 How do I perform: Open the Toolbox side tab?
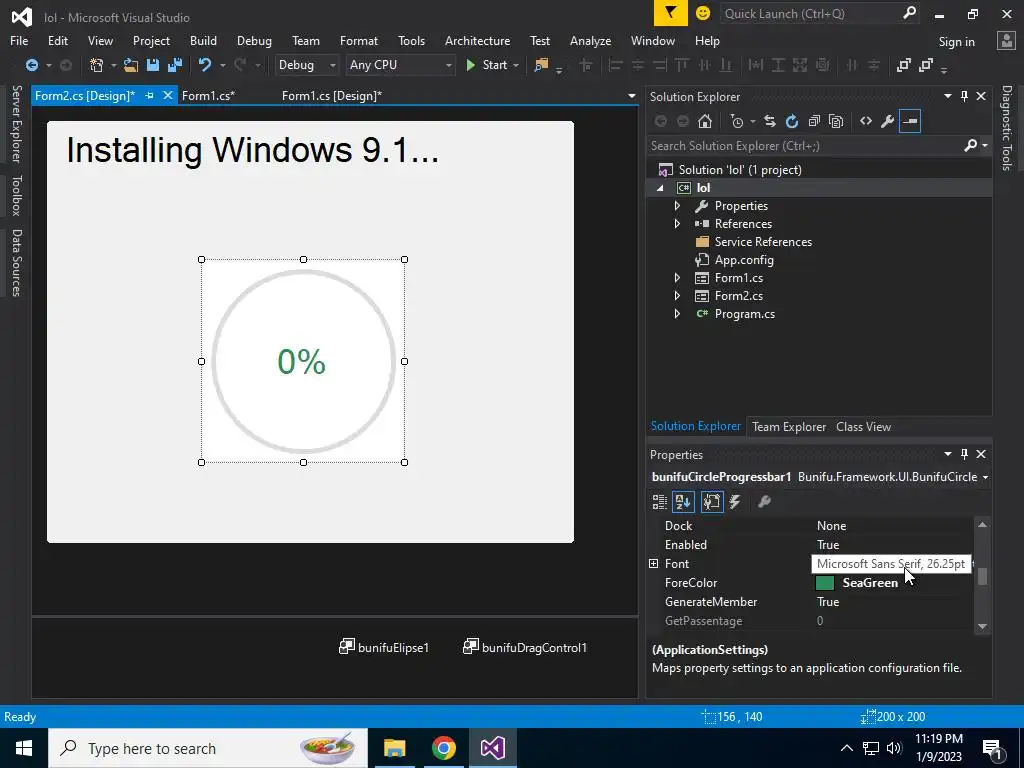click(x=16, y=195)
